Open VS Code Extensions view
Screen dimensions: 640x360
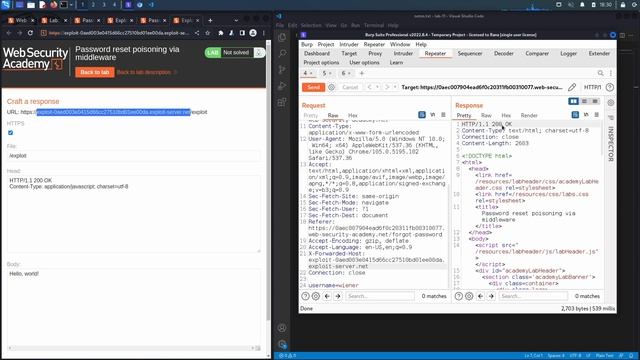tap(282, 102)
